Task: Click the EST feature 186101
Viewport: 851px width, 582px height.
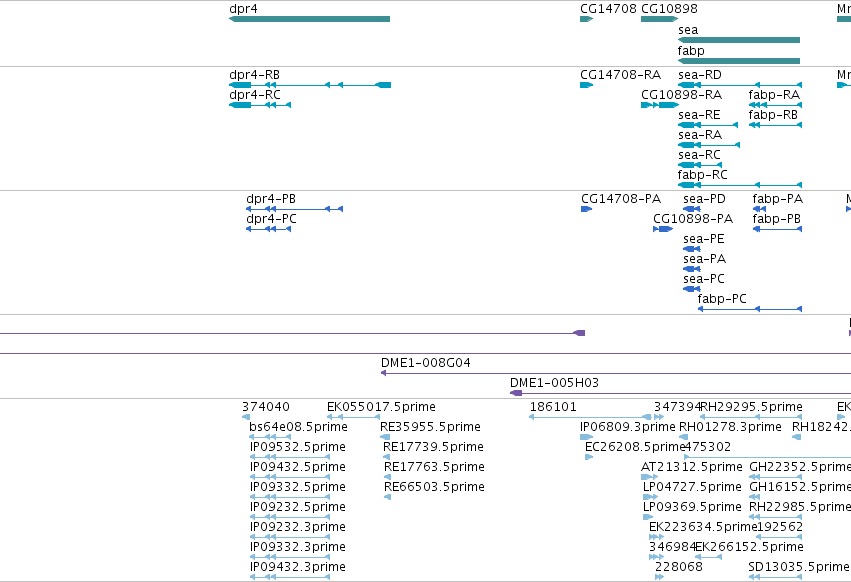Action: 590,417
